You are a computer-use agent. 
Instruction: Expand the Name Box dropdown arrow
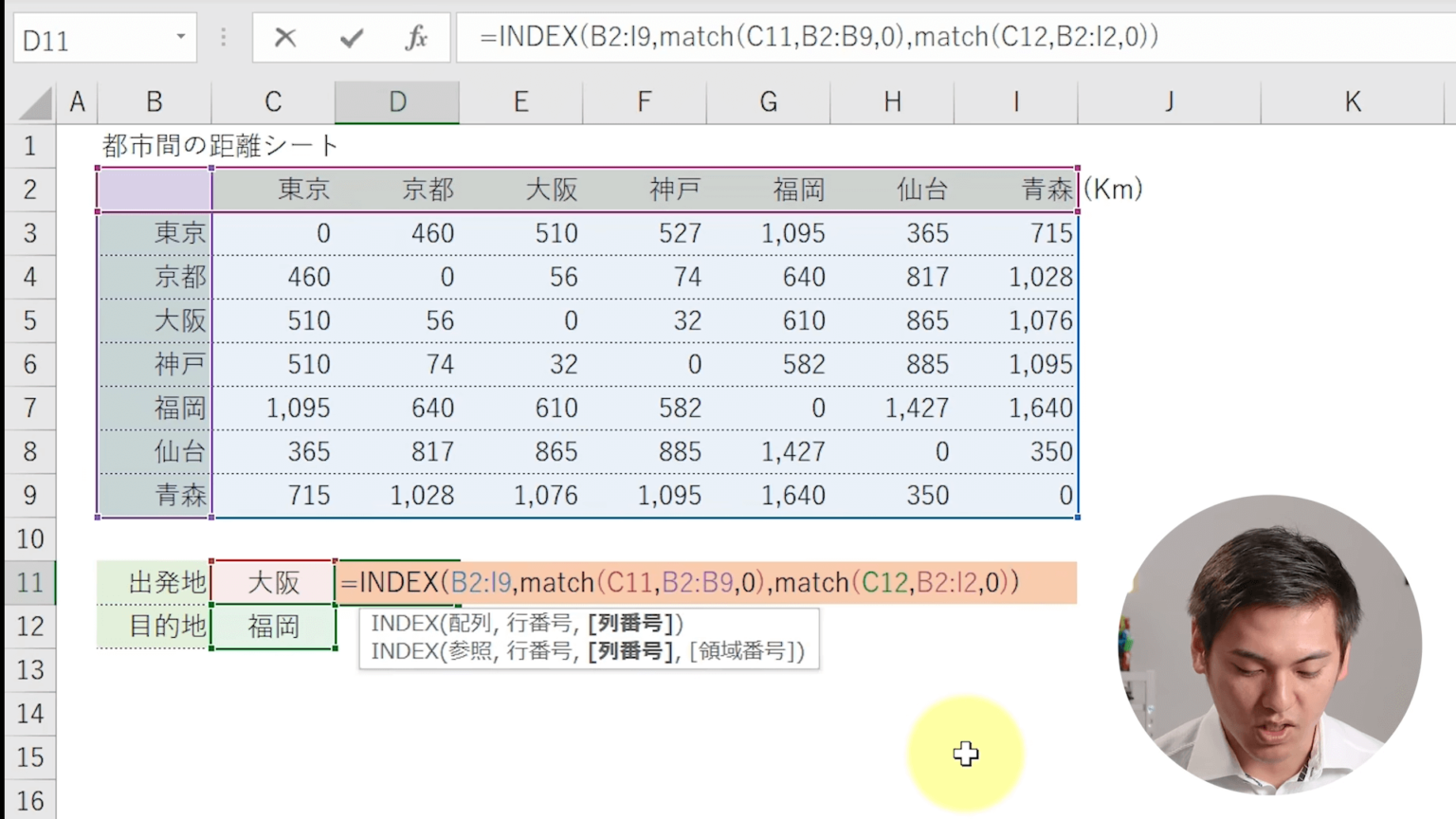coord(180,37)
